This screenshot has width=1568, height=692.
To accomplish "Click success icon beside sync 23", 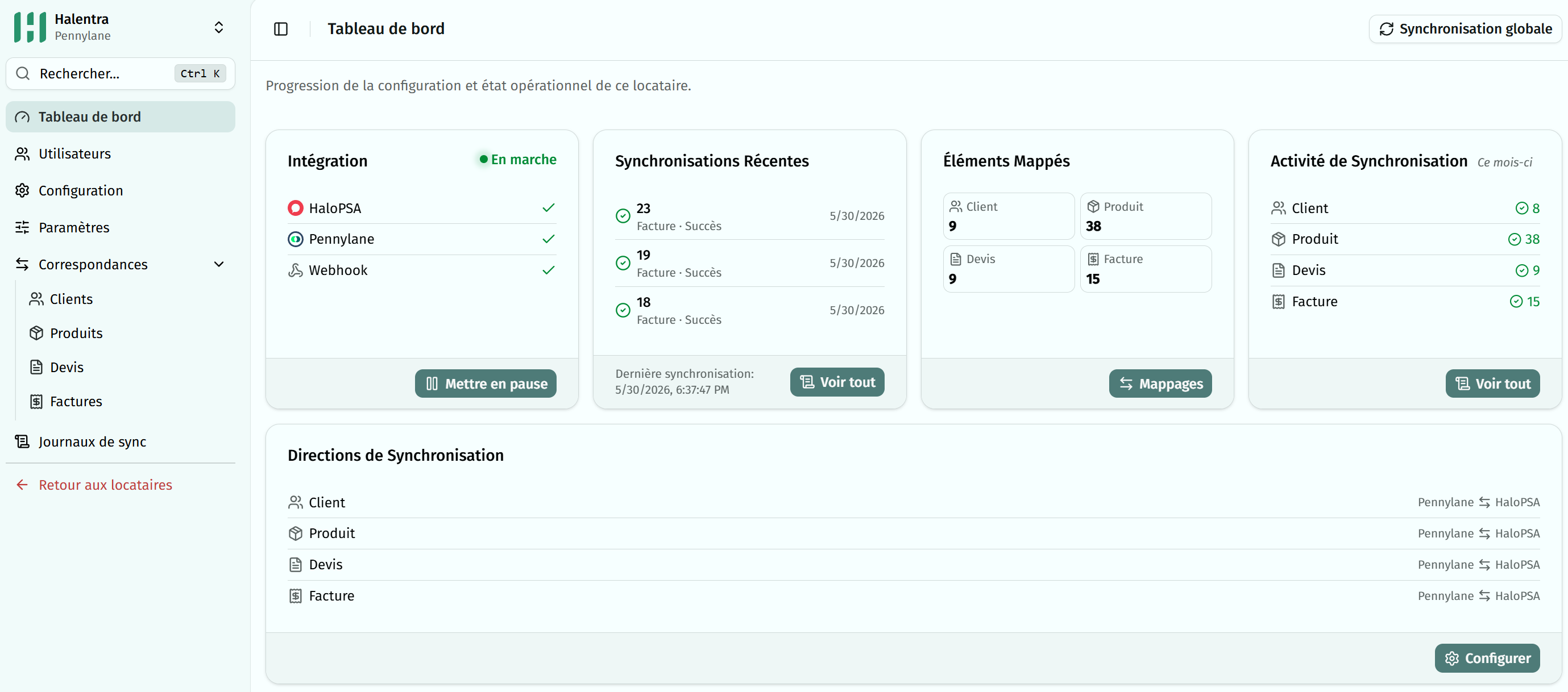I will coord(623,216).
